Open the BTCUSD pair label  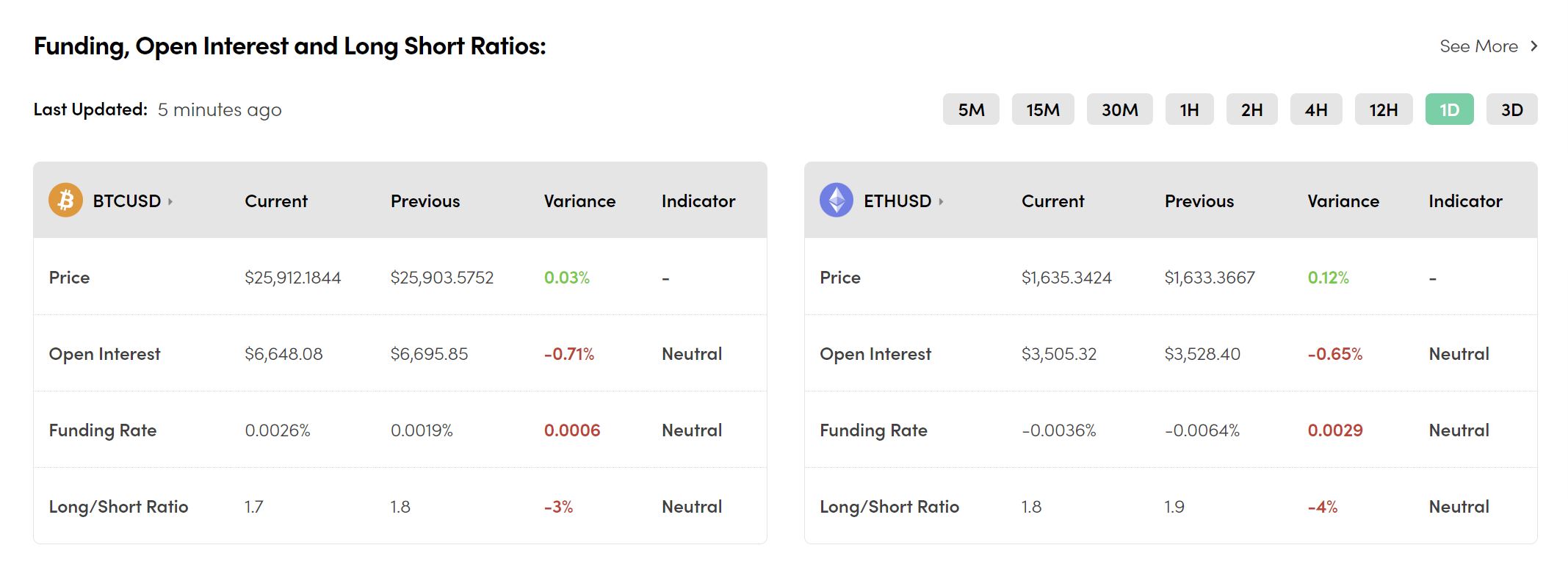126,201
